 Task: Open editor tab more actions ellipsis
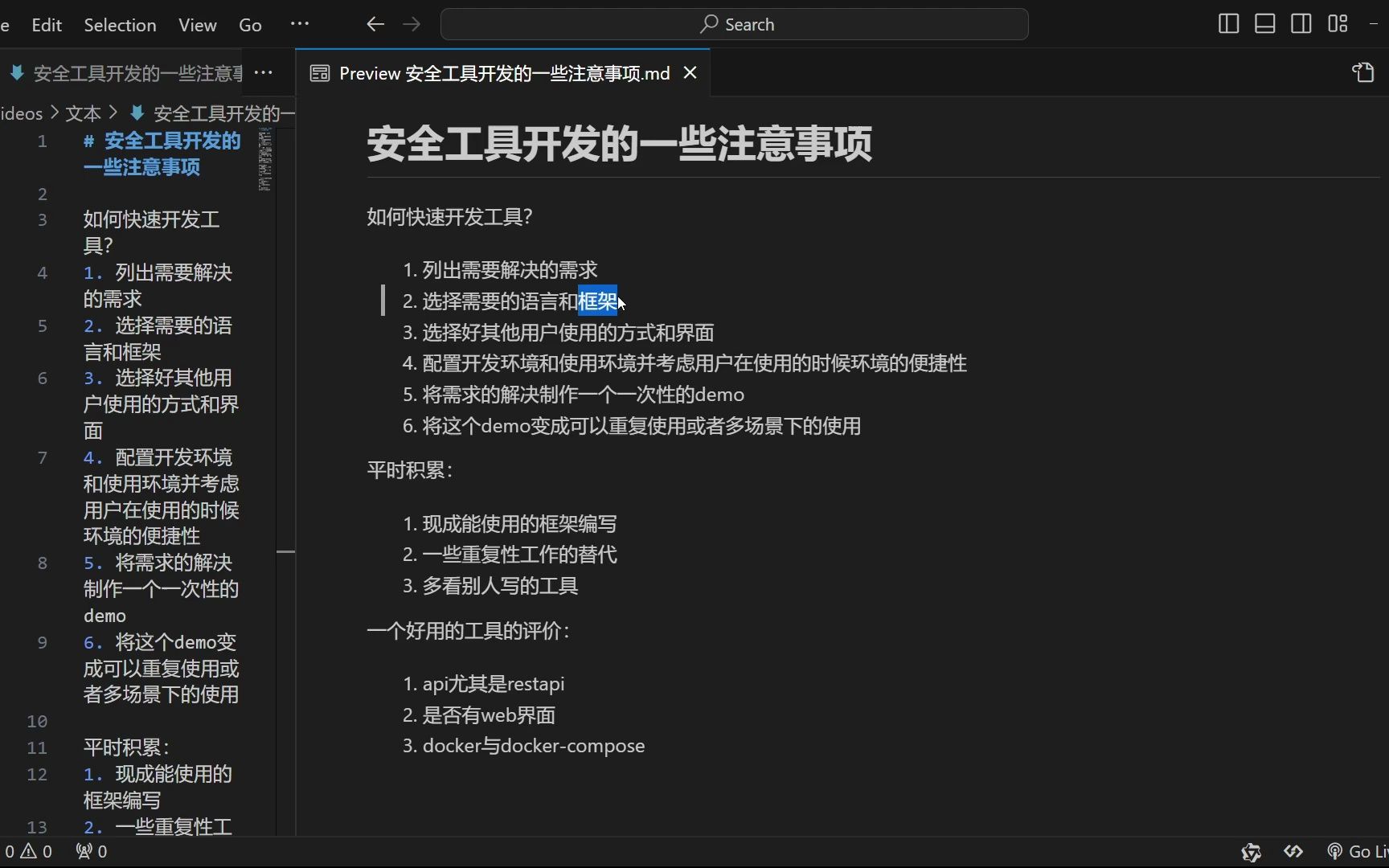pos(264,73)
